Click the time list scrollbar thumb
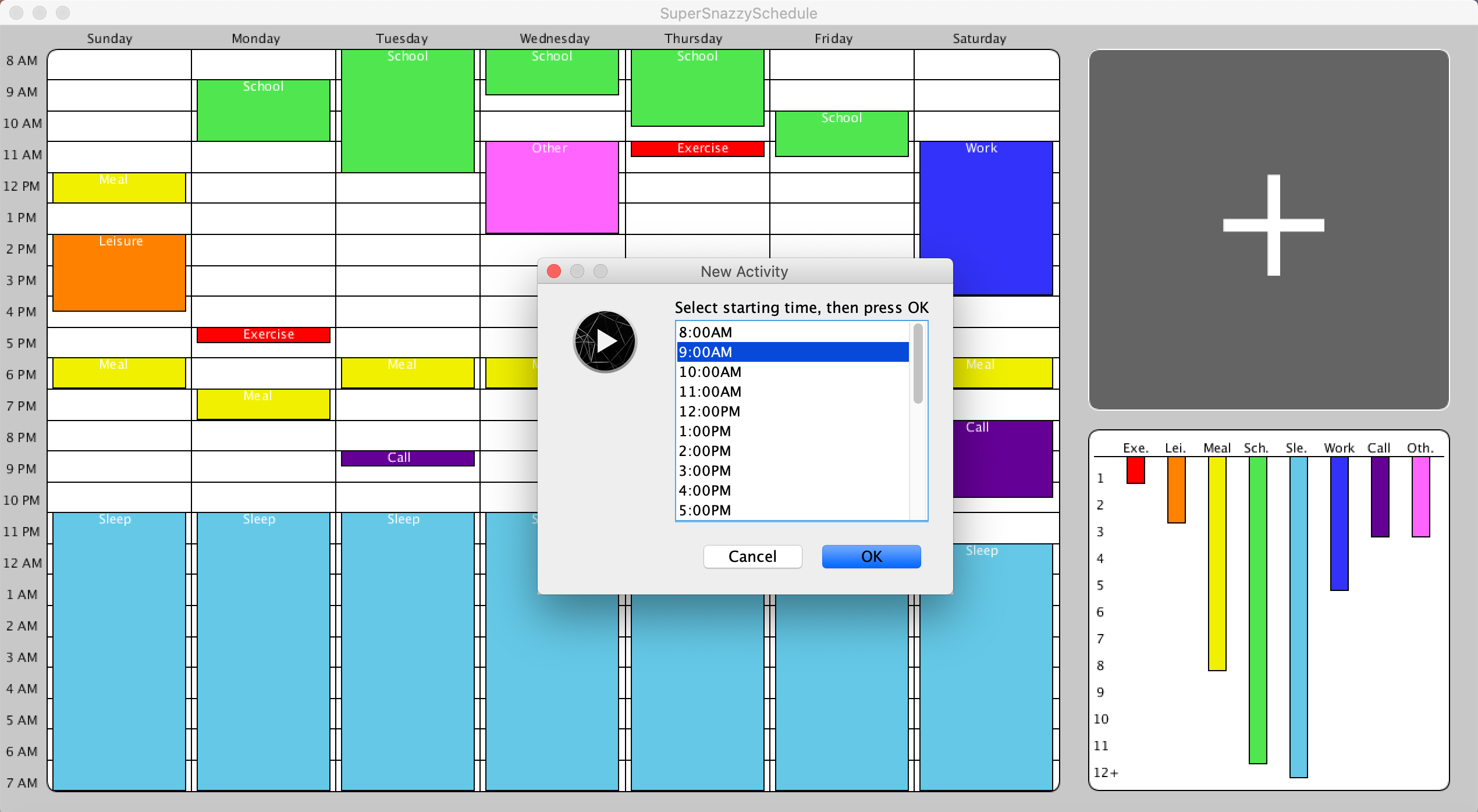This screenshot has width=1478, height=812. point(918,364)
